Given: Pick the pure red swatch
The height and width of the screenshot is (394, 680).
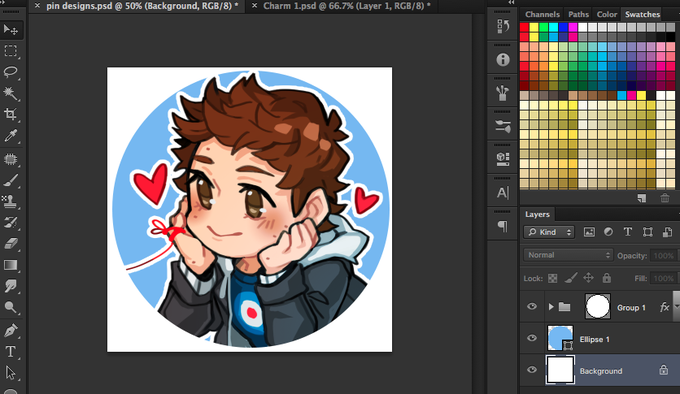Looking at the screenshot, I should [x=524, y=27].
